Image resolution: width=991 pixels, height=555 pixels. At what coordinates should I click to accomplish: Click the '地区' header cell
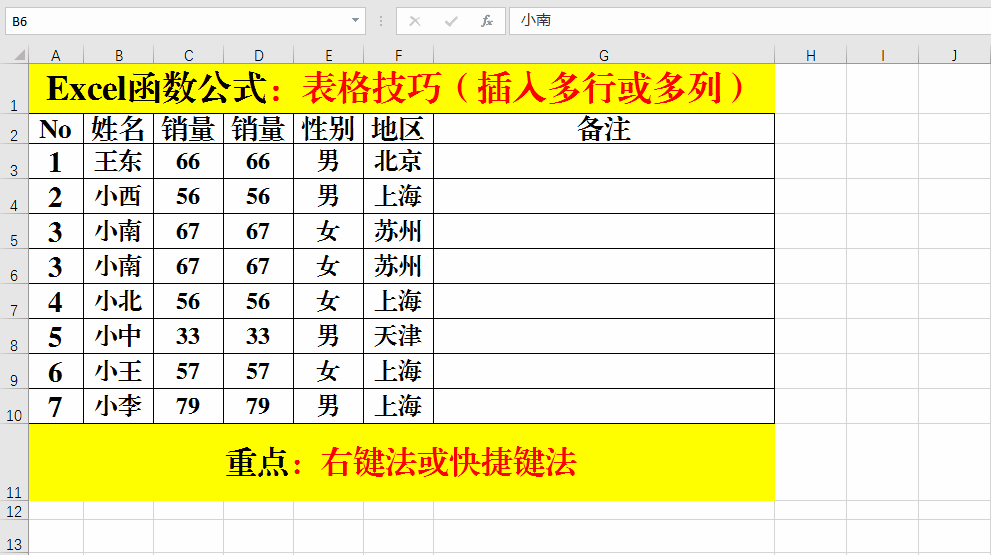[x=398, y=129]
